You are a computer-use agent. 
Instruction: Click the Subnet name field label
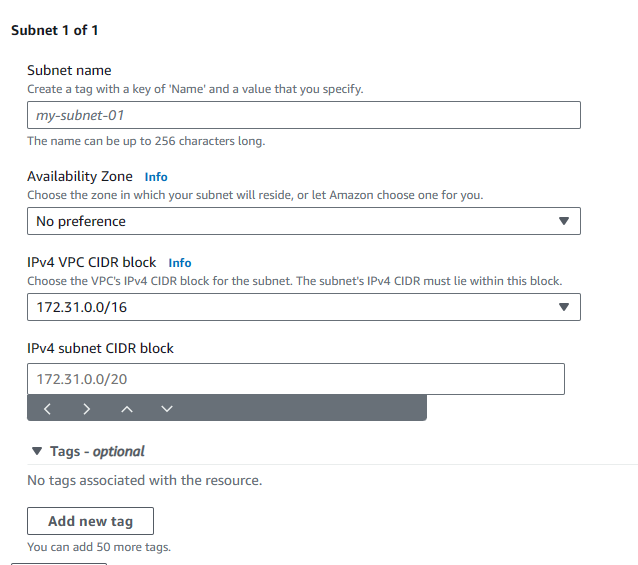click(x=69, y=70)
